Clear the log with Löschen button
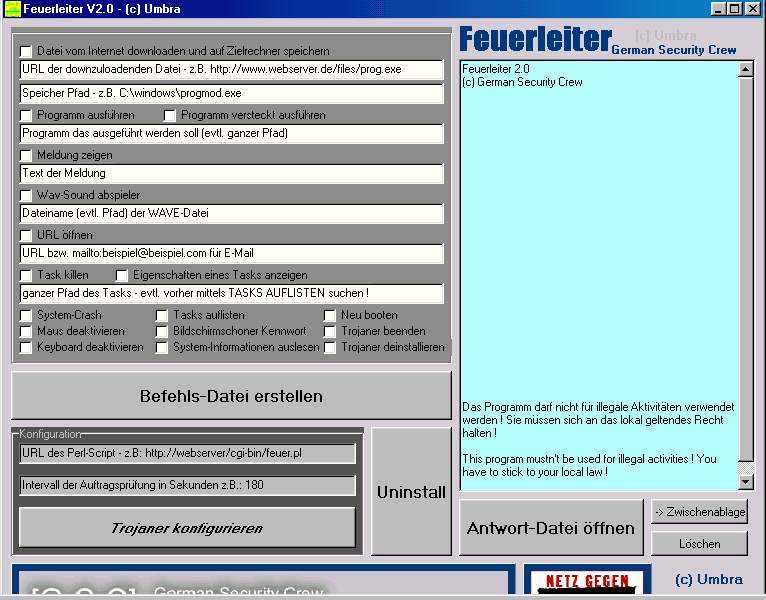The image size is (766, 600). point(699,544)
